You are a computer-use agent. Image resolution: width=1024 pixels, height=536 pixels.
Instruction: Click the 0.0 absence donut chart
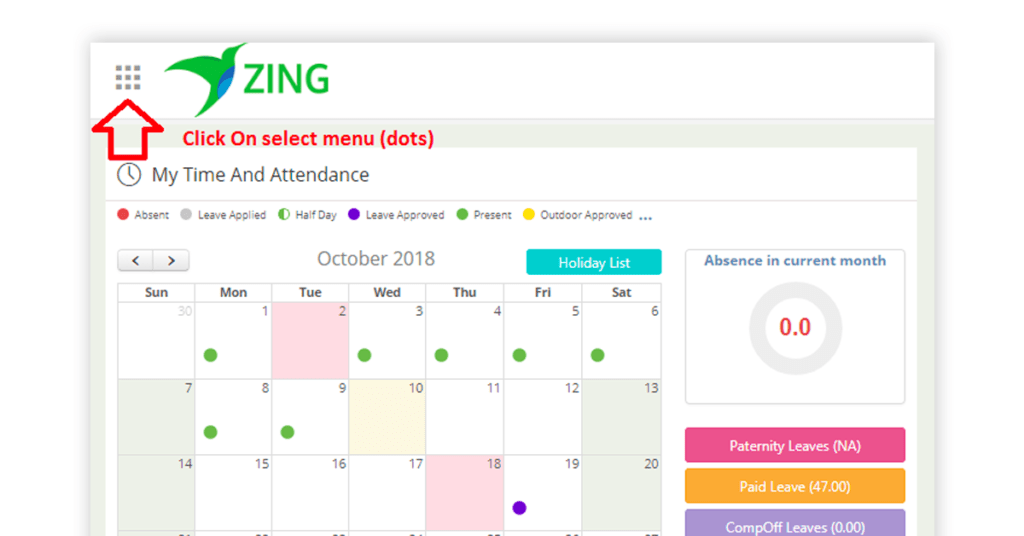tap(795, 328)
